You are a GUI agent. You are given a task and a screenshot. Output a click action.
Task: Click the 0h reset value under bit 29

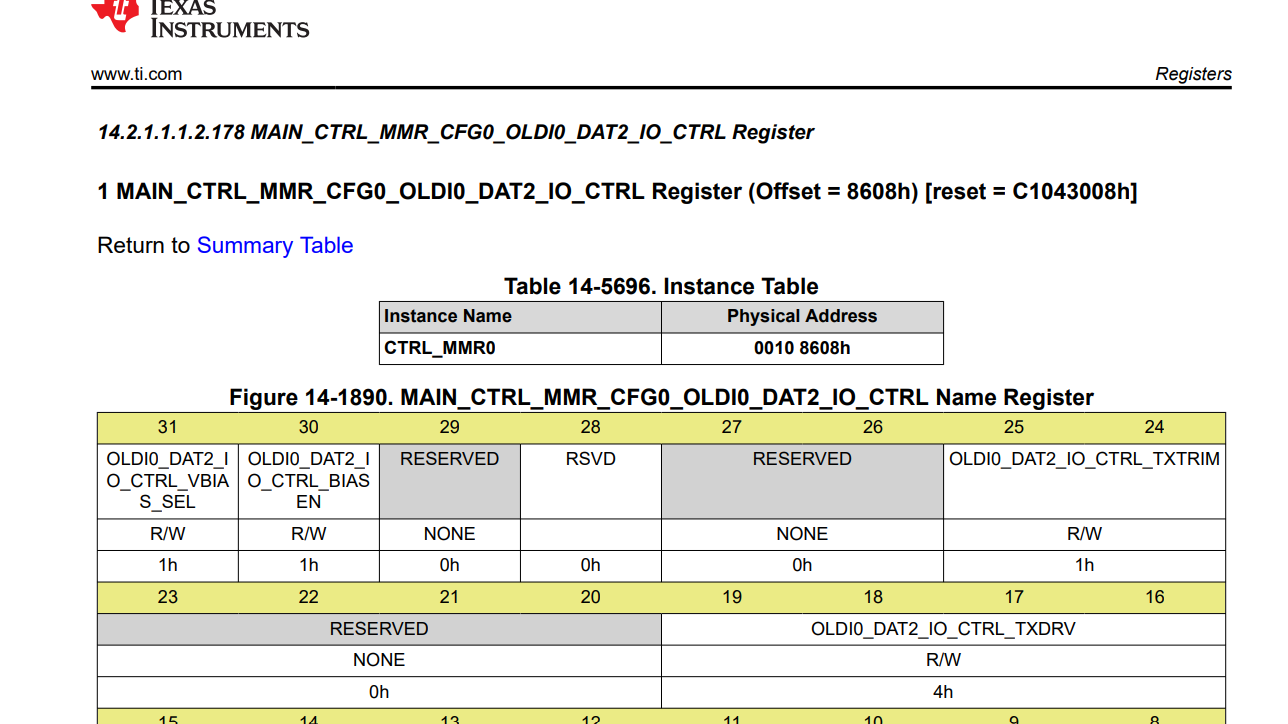450,565
